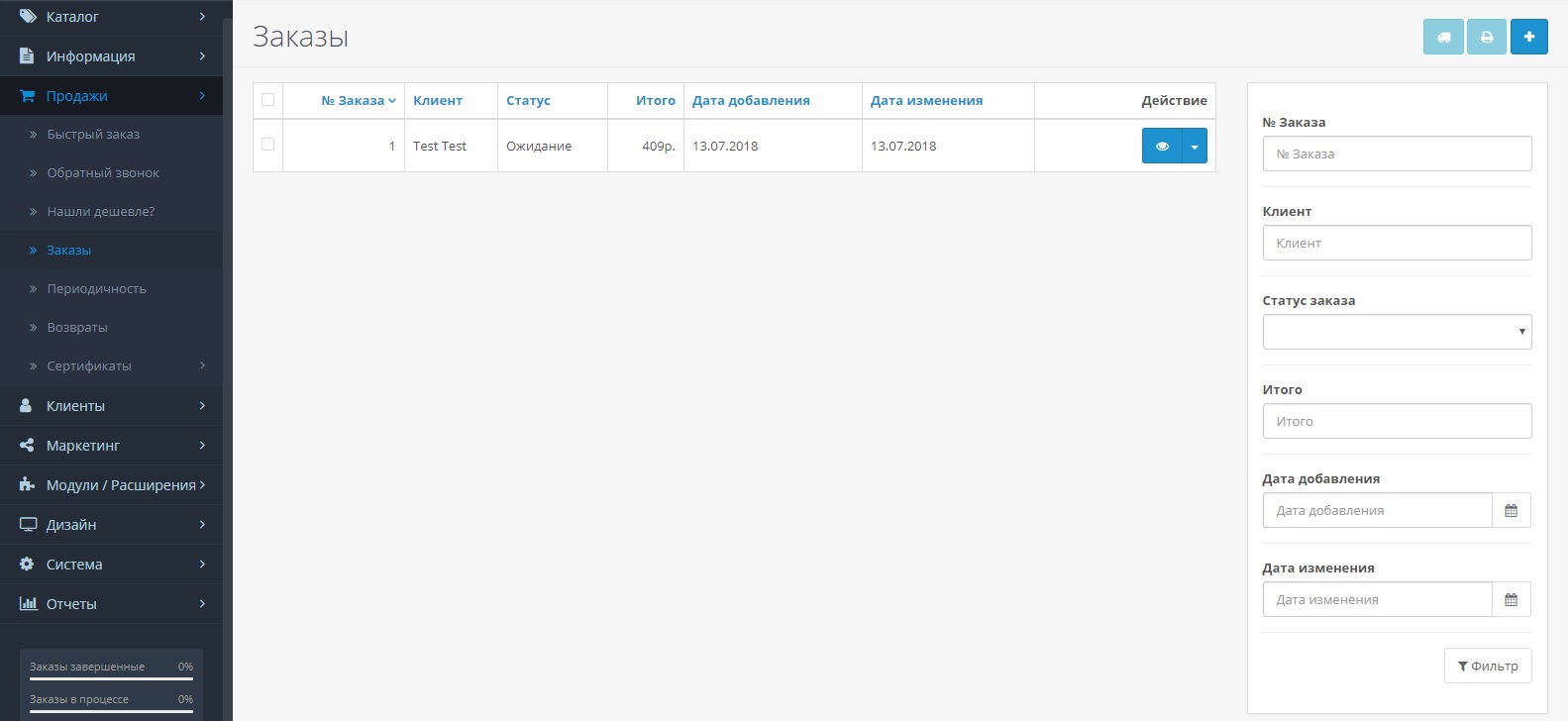View order 1 with the eye icon

[1162, 146]
